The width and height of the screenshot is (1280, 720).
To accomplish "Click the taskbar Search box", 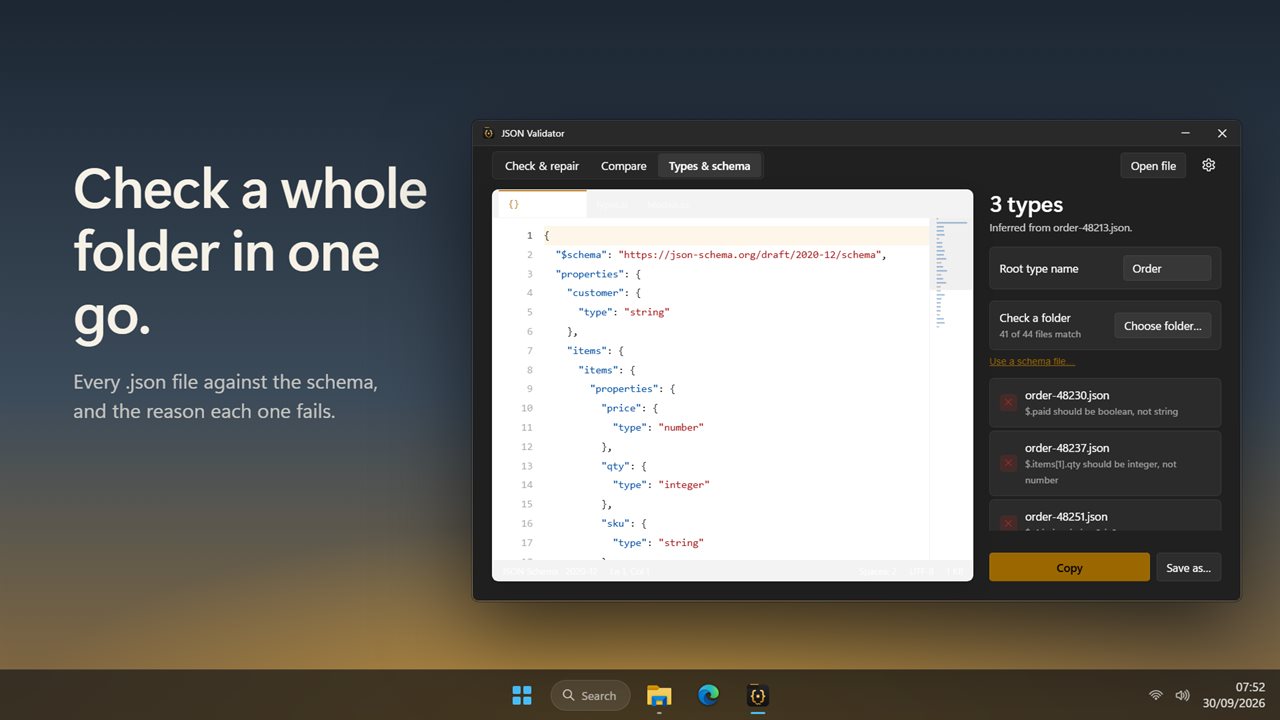I will pos(590,695).
